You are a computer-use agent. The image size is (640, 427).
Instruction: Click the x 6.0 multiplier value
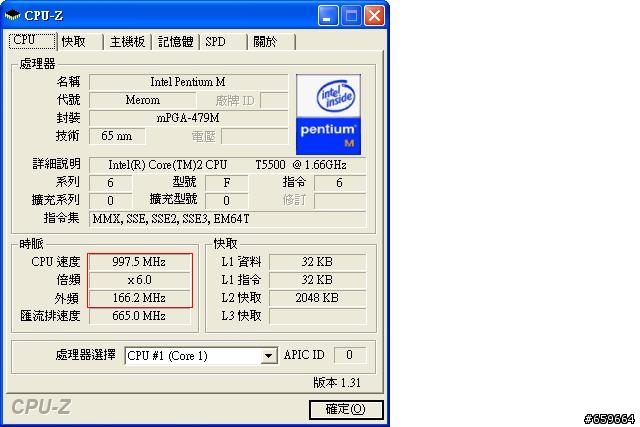(x=139, y=280)
